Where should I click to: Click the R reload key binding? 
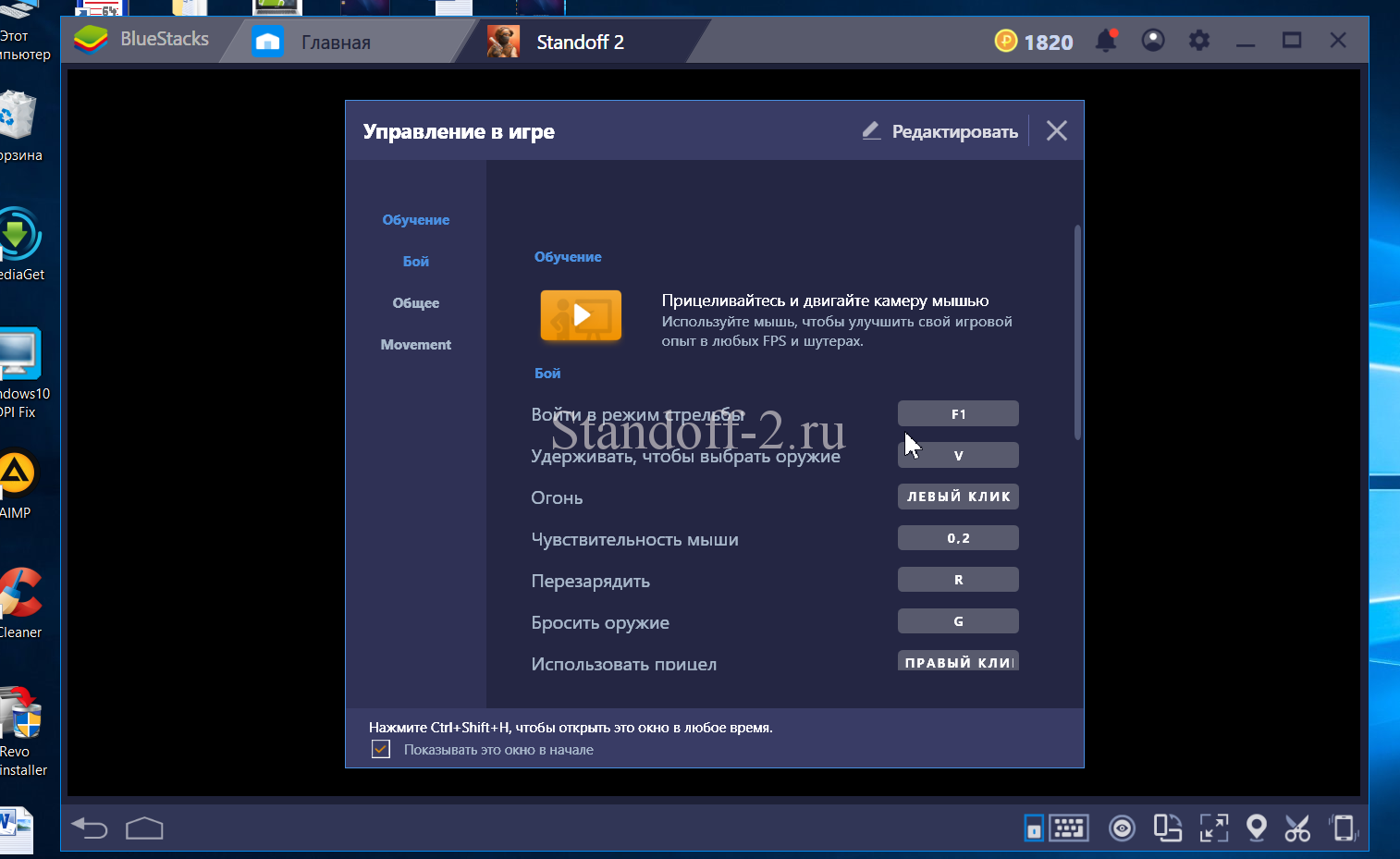point(958,580)
